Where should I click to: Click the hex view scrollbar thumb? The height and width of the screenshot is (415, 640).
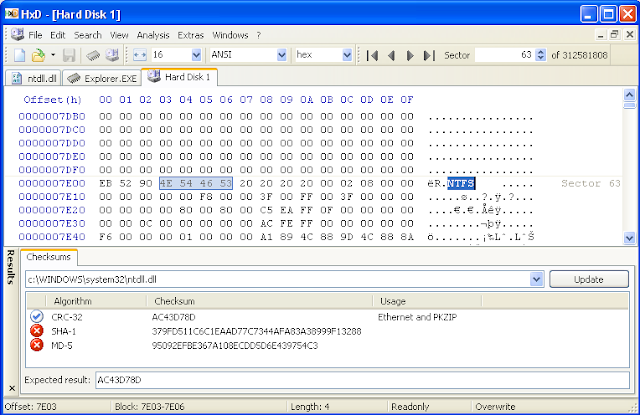point(629,106)
